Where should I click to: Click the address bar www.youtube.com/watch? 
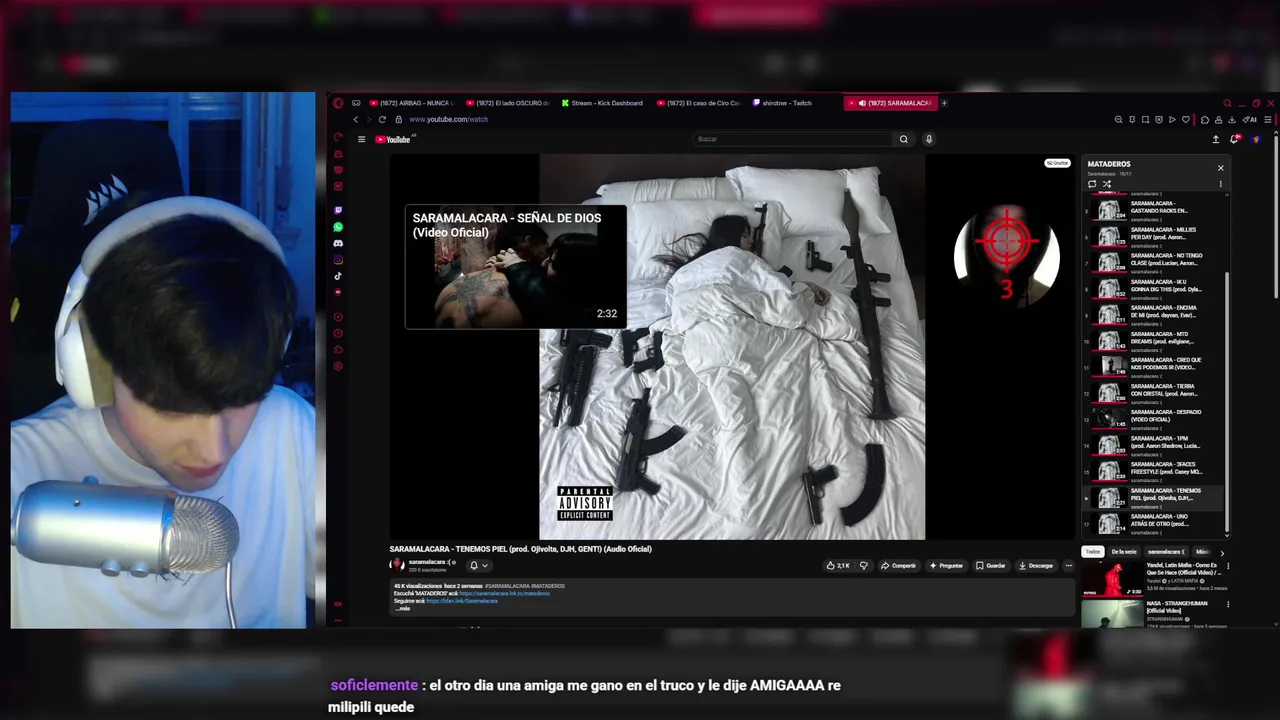click(x=448, y=119)
